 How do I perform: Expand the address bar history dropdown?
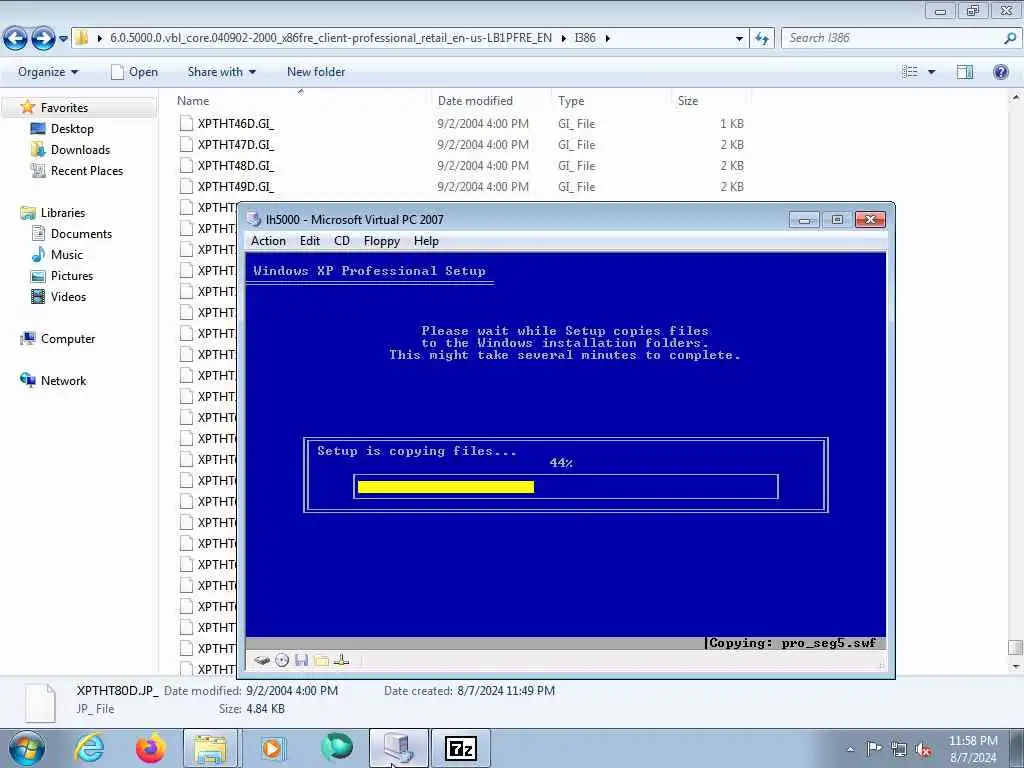[739, 39]
